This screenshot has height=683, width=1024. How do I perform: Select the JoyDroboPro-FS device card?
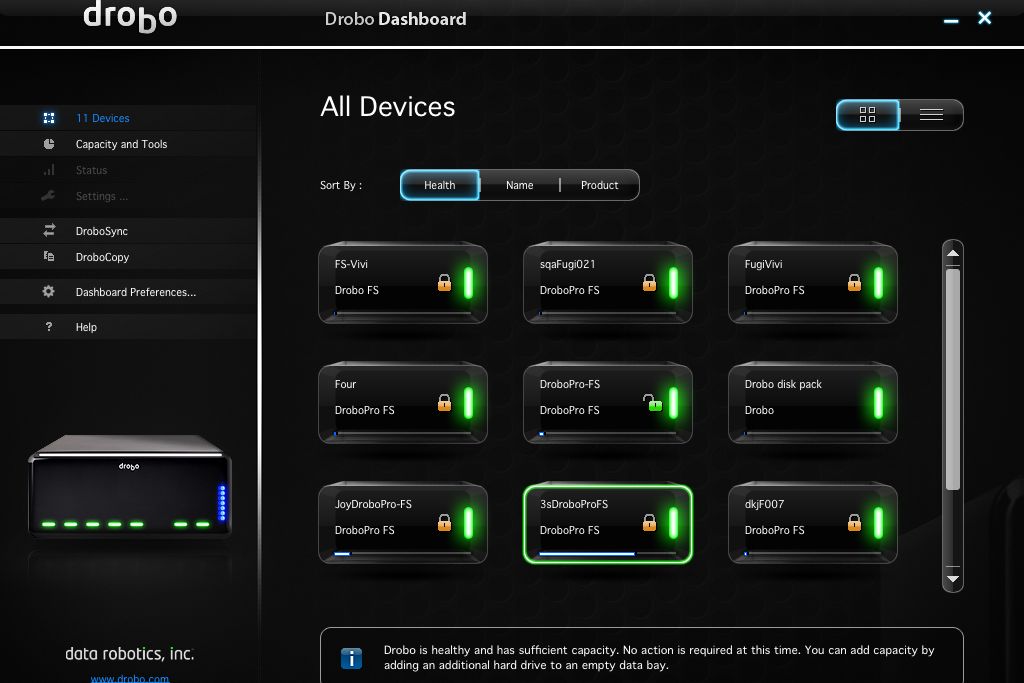click(x=403, y=524)
